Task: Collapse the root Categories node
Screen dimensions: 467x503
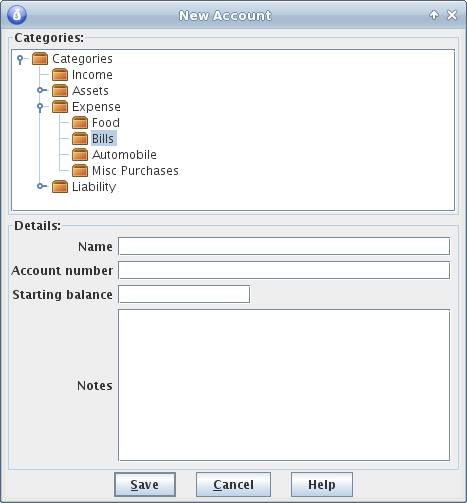Action: [x=20, y=59]
